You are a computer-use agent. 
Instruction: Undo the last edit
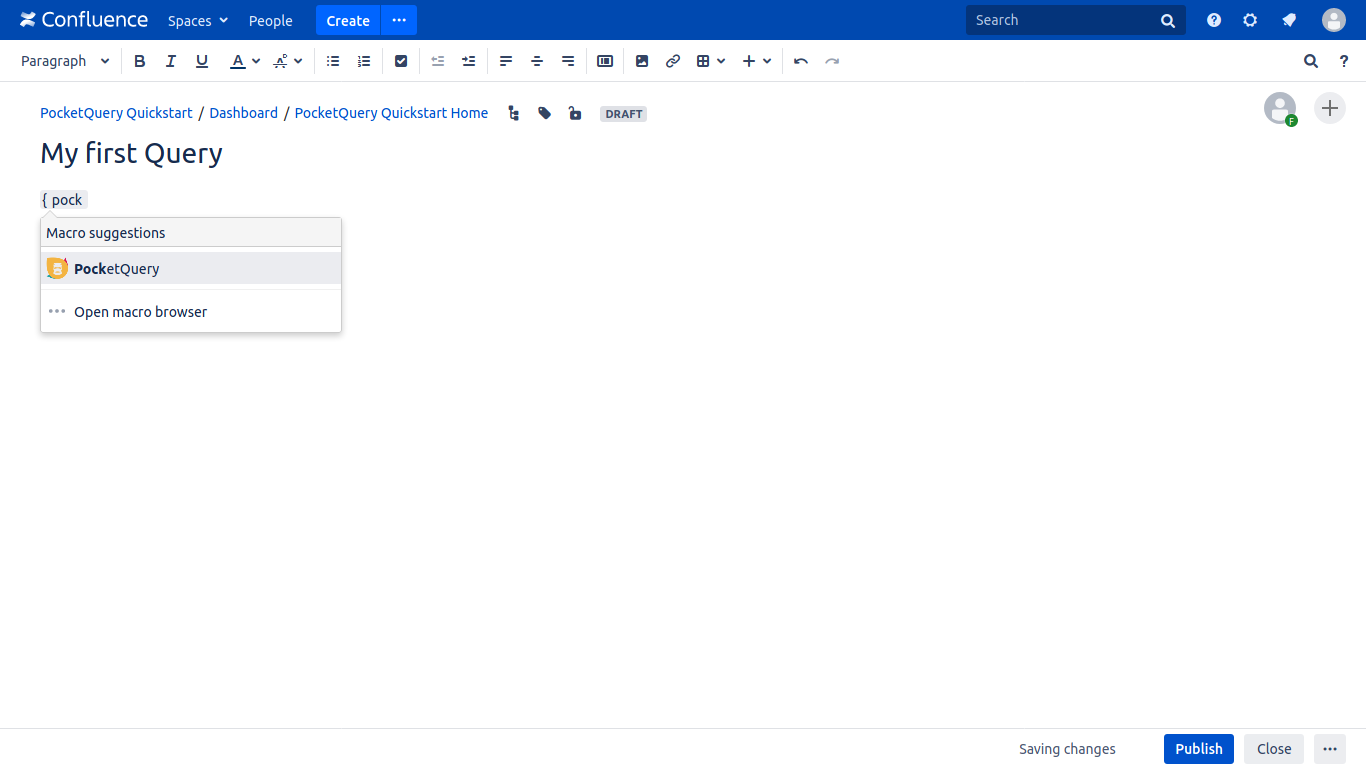point(801,61)
